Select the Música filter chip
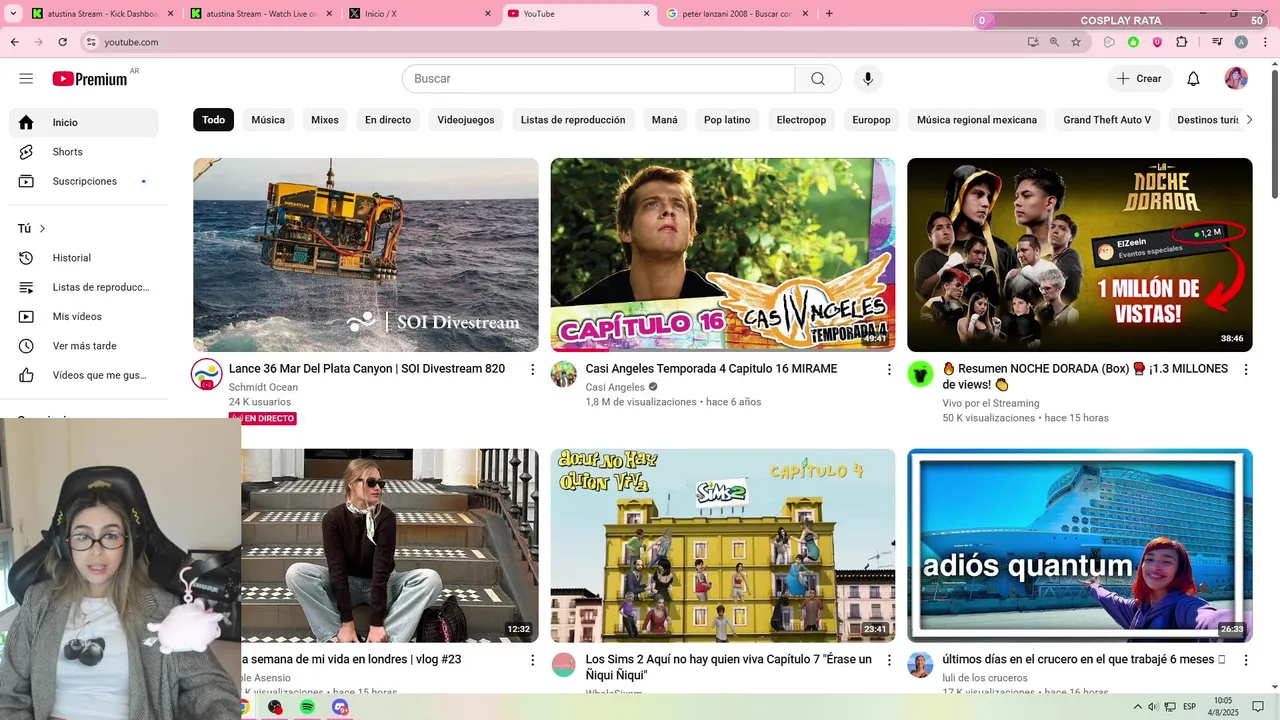 click(268, 120)
